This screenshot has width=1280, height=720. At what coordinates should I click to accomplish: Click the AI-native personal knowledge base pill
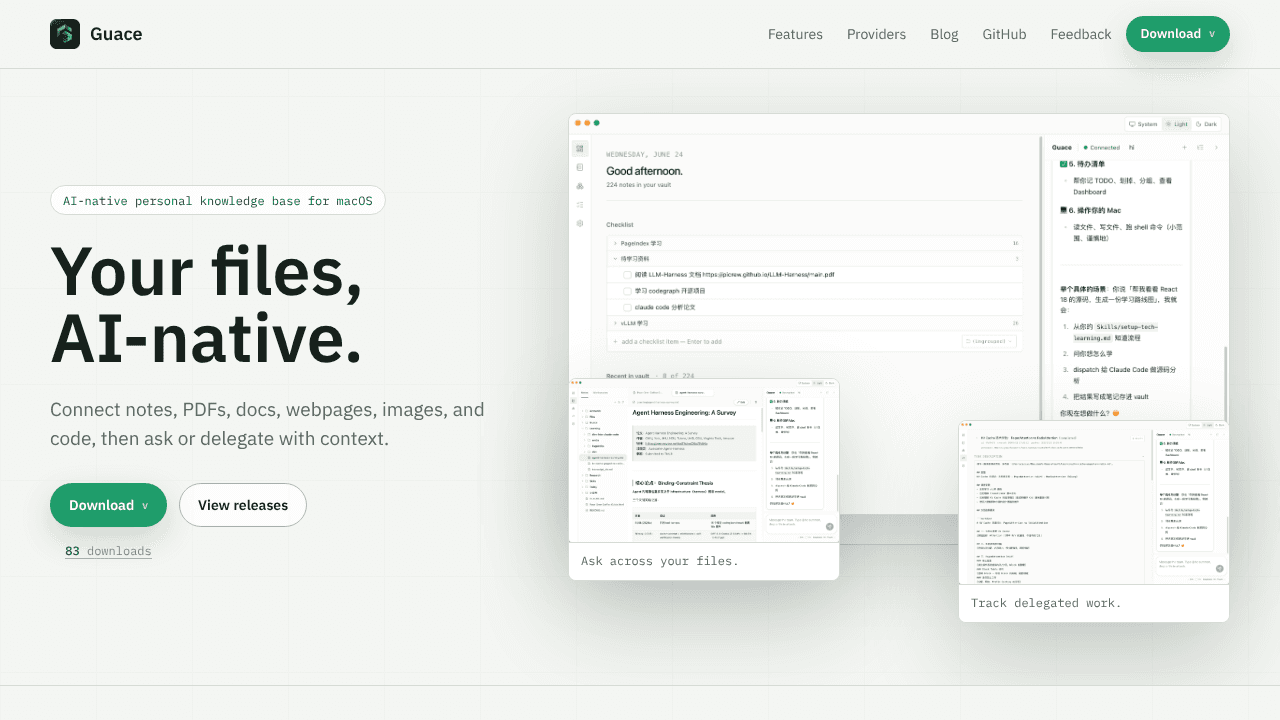(218, 201)
